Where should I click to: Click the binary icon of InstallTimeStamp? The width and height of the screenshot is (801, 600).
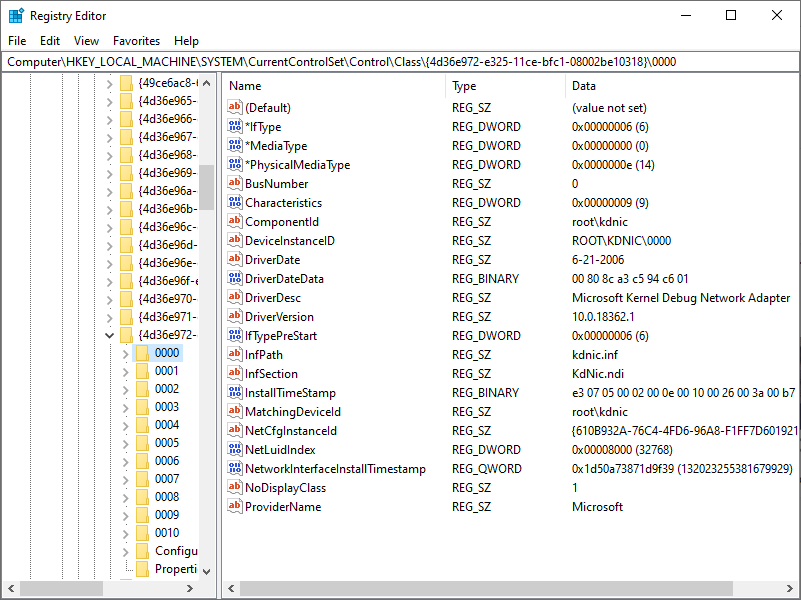[x=234, y=392]
